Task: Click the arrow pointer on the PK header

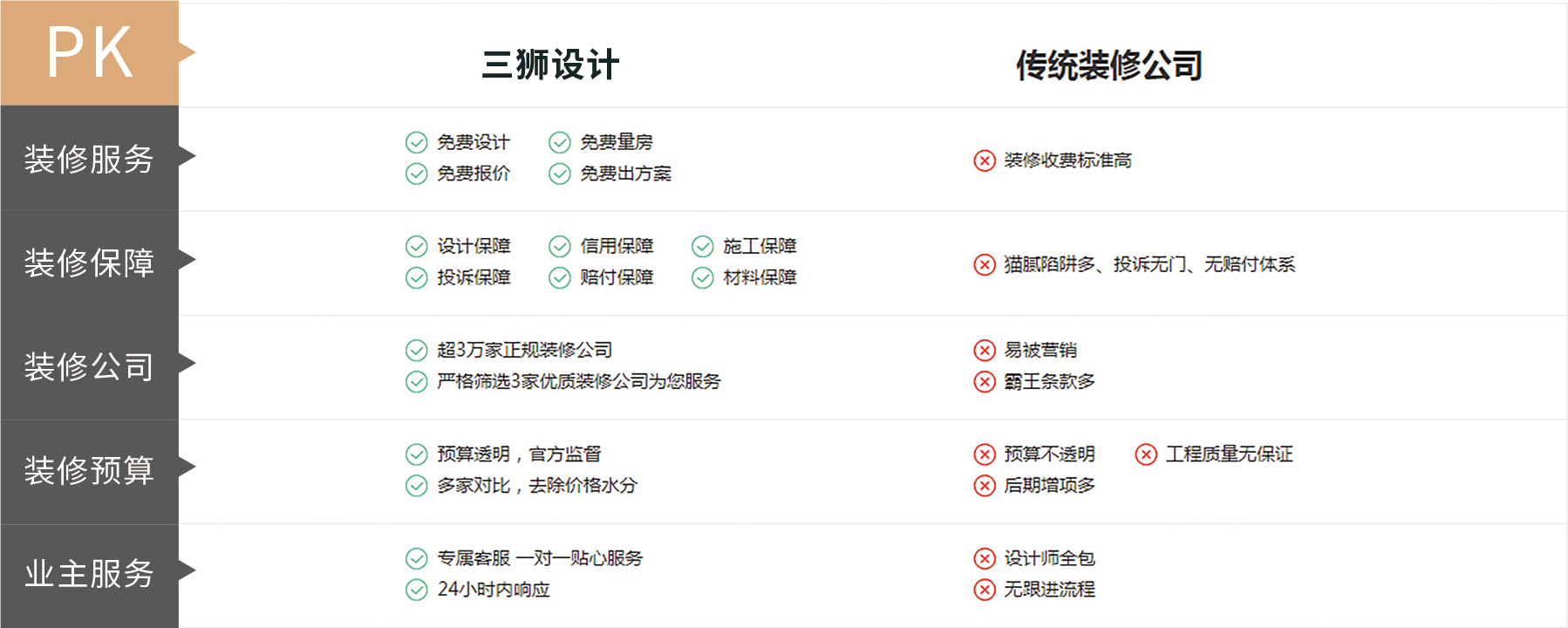Action: point(187,51)
